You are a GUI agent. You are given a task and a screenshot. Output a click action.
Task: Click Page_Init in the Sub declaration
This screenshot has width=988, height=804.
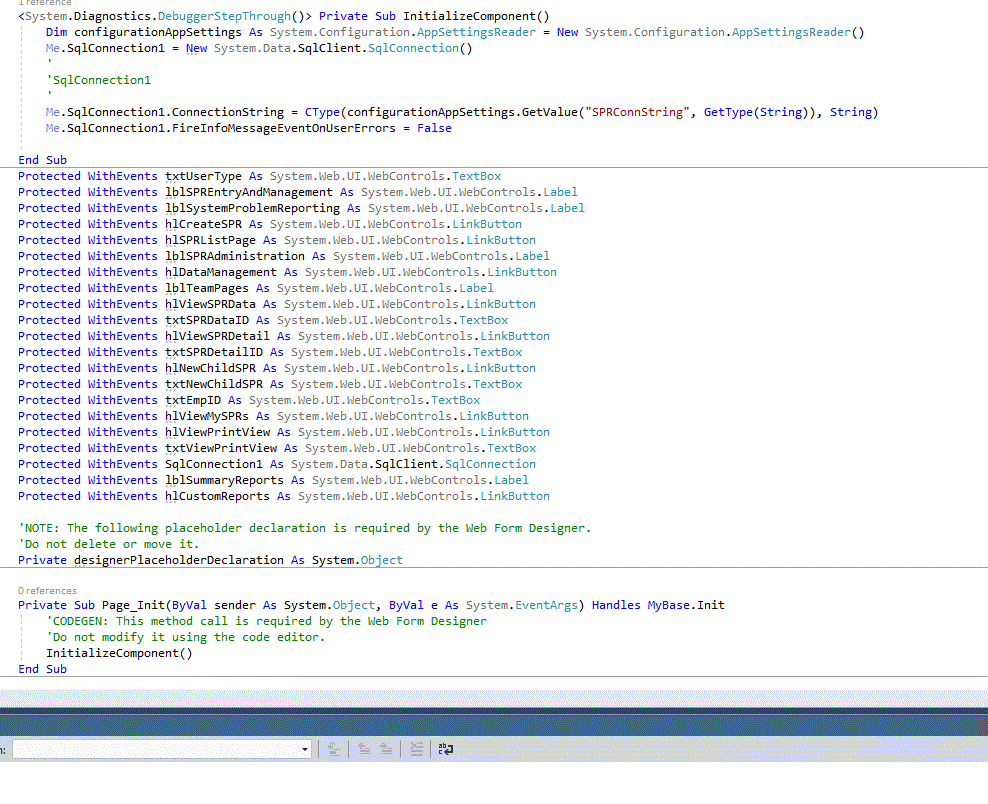click(x=133, y=605)
